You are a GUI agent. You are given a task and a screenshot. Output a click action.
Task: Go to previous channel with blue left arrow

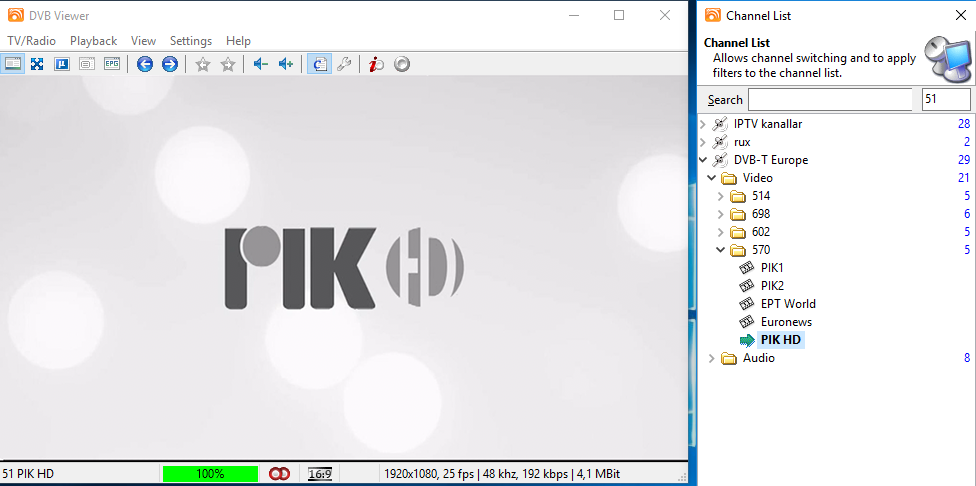[x=145, y=63]
